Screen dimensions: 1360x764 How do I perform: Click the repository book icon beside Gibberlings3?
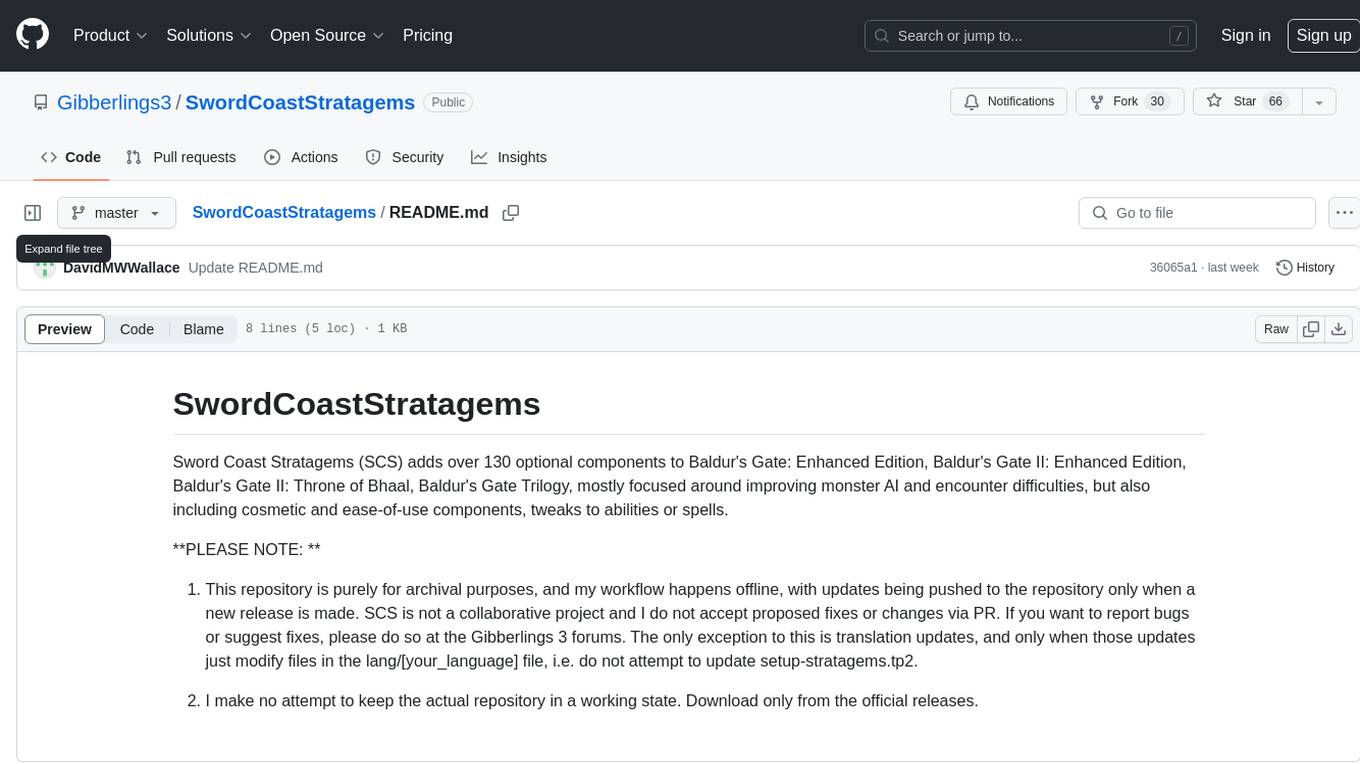tap(40, 102)
